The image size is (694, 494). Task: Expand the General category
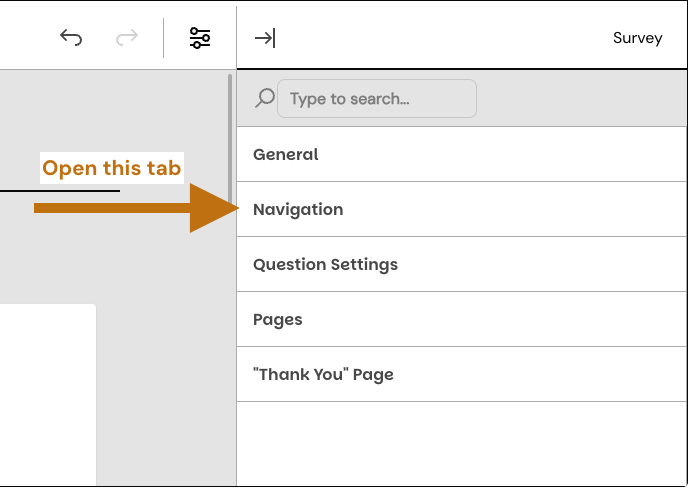pyautogui.click(x=286, y=154)
